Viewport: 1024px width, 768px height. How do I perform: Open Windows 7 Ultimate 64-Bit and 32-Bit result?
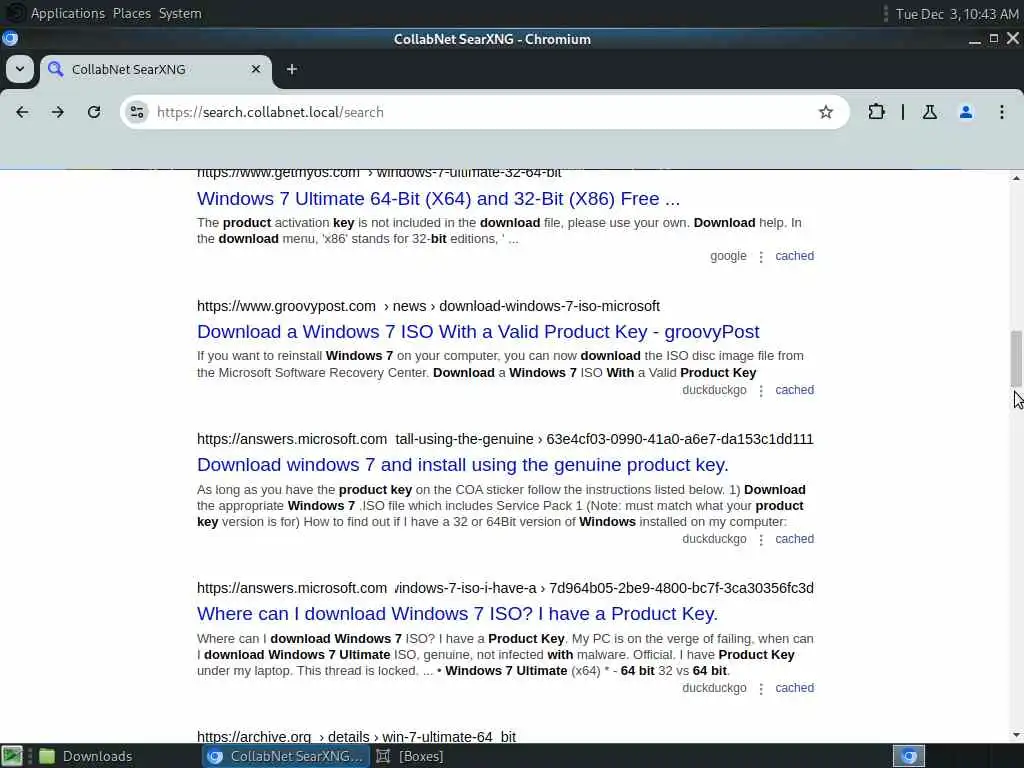(x=438, y=199)
